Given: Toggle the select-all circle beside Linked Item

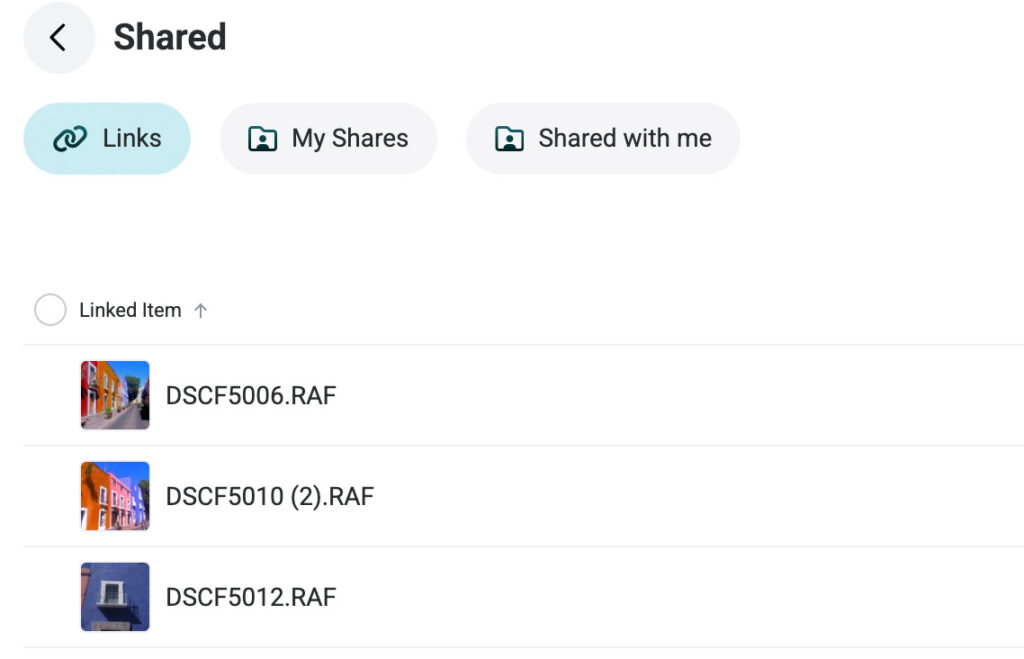Looking at the screenshot, I should click(x=50, y=310).
